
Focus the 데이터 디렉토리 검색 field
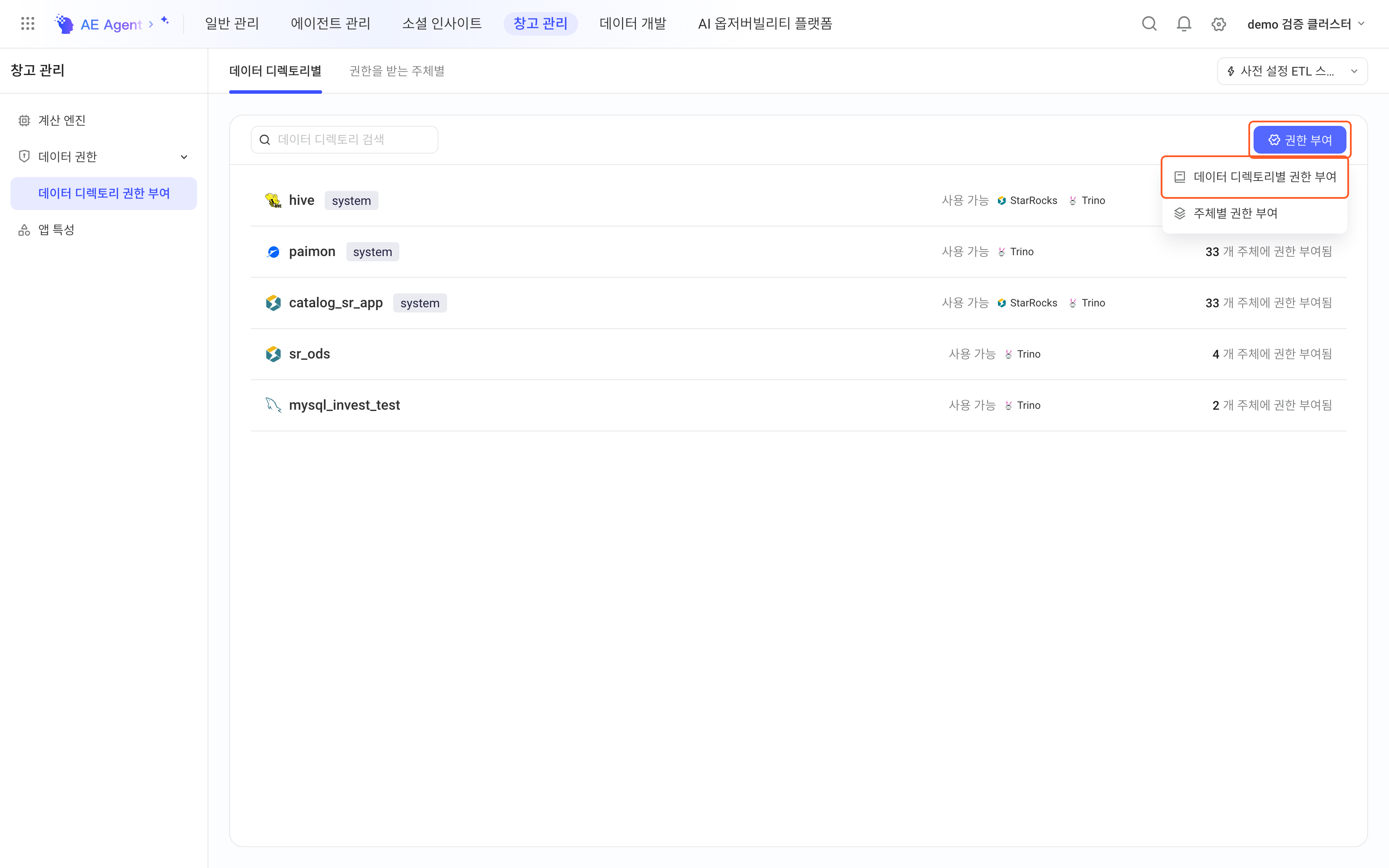click(344, 139)
